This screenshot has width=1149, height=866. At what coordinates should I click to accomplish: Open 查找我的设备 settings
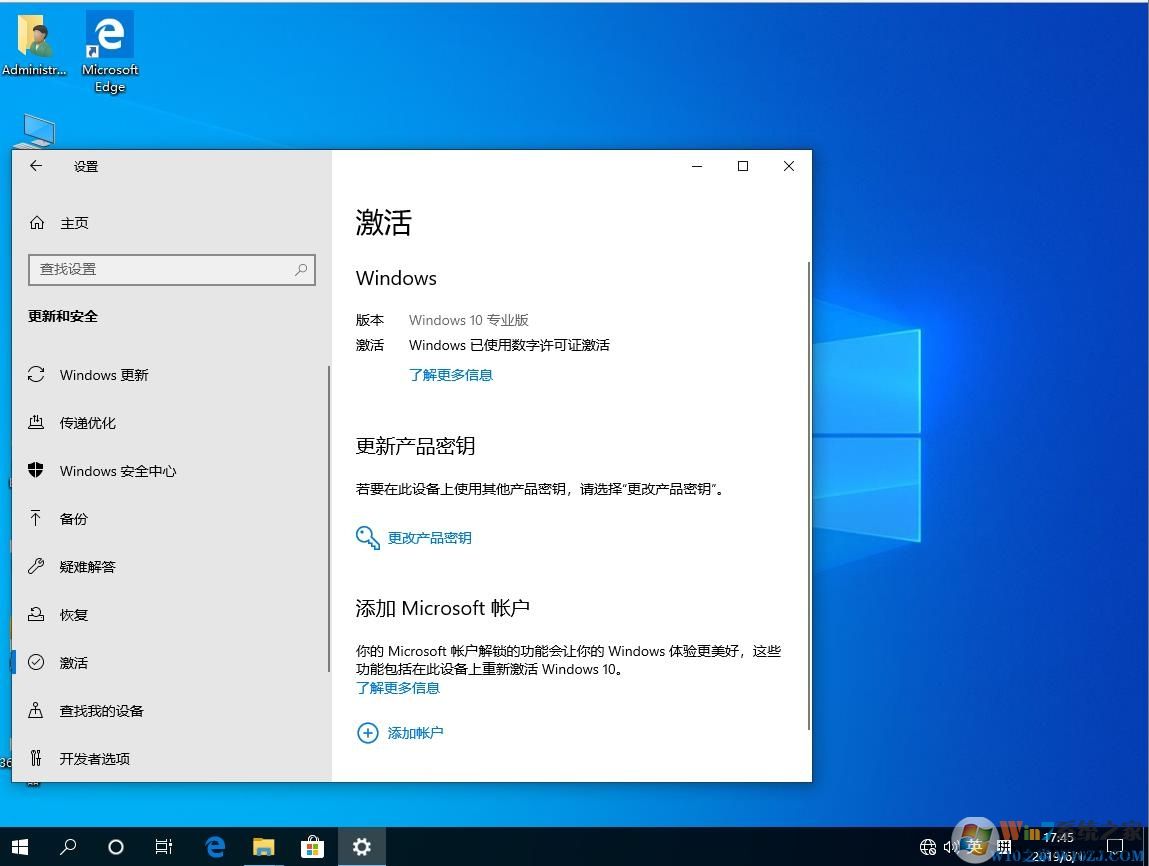tap(100, 711)
